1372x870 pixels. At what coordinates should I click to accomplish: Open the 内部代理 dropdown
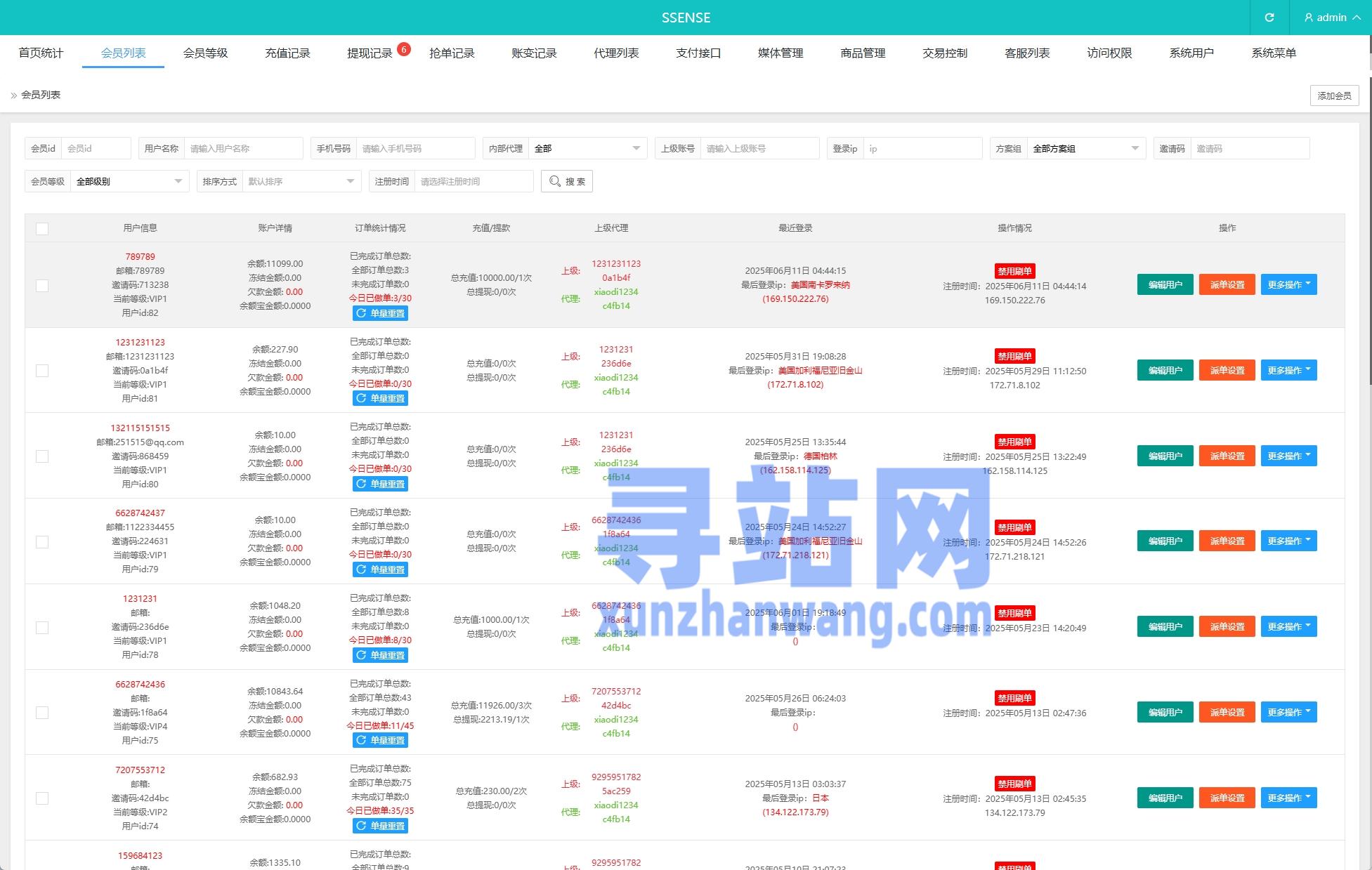tap(587, 148)
